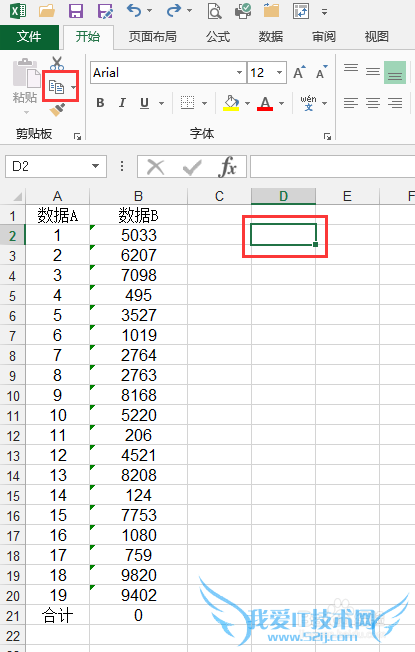Screen dimensions: 415x652
Task: Redo the last action
Action: pyautogui.click(x=173, y=10)
